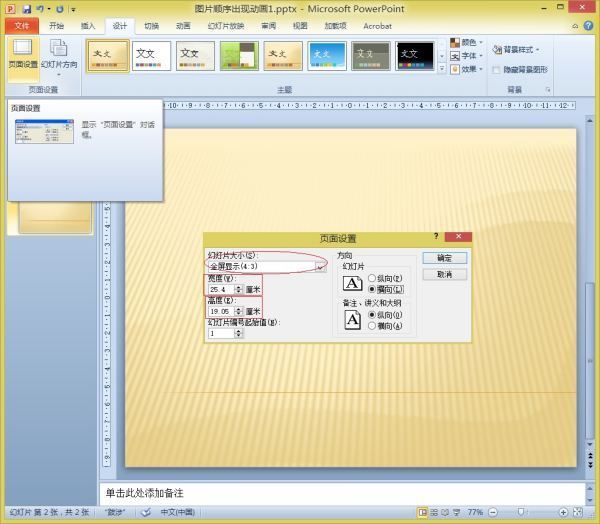The height and width of the screenshot is (524, 600).
Task: Click the spell check icon in status bar
Action: coord(146,512)
